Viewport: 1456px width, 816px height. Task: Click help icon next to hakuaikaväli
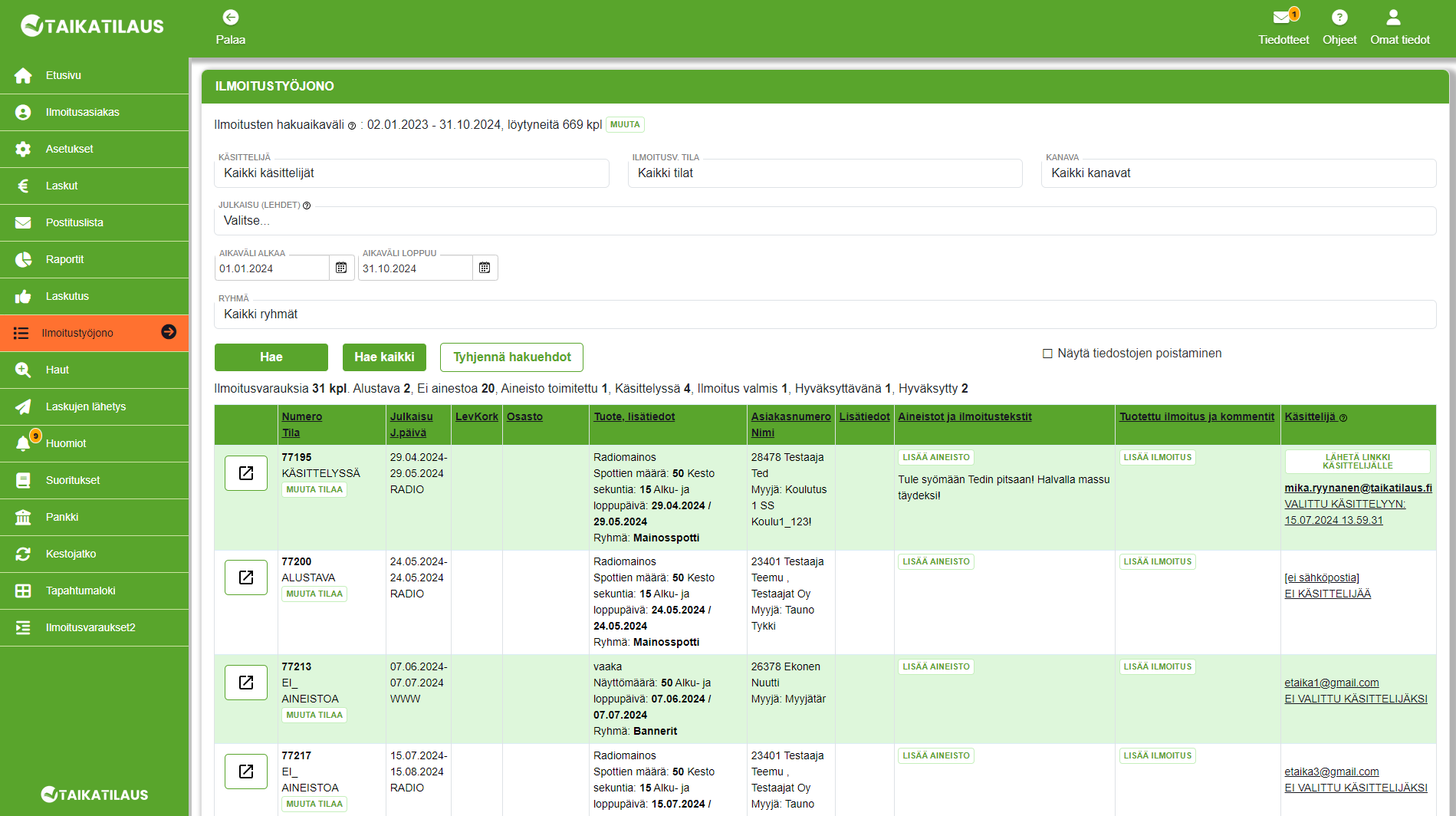coord(352,126)
